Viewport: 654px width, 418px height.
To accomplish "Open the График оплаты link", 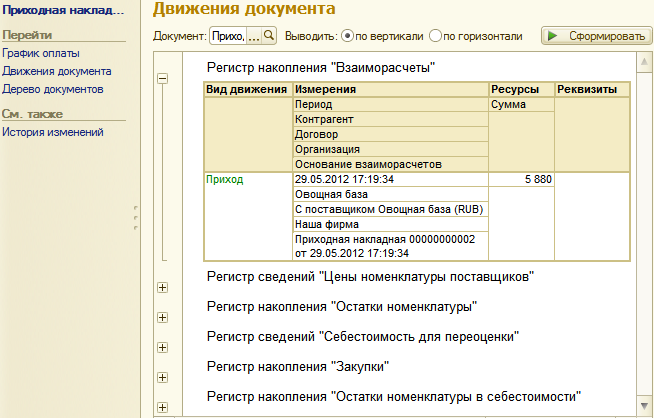I will point(41,53).
